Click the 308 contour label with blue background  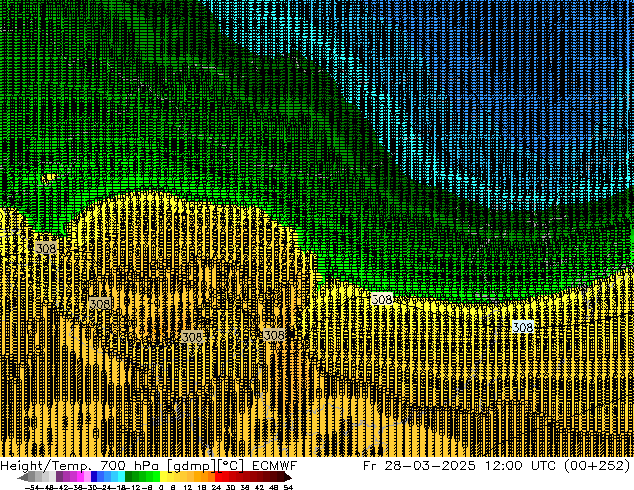(523, 327)
